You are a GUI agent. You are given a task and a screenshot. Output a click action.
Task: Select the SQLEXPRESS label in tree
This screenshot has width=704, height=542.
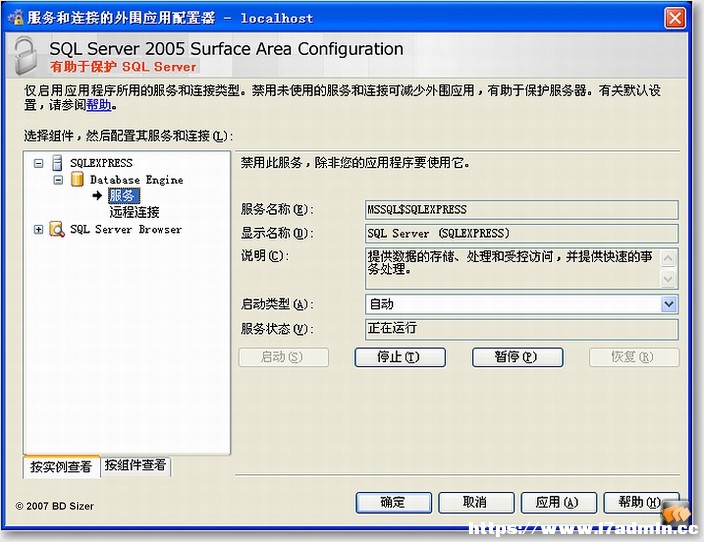tap(101, 163)
